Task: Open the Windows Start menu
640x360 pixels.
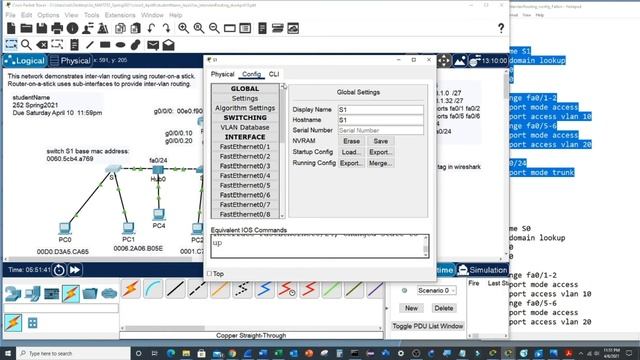Action: point(8,353)
